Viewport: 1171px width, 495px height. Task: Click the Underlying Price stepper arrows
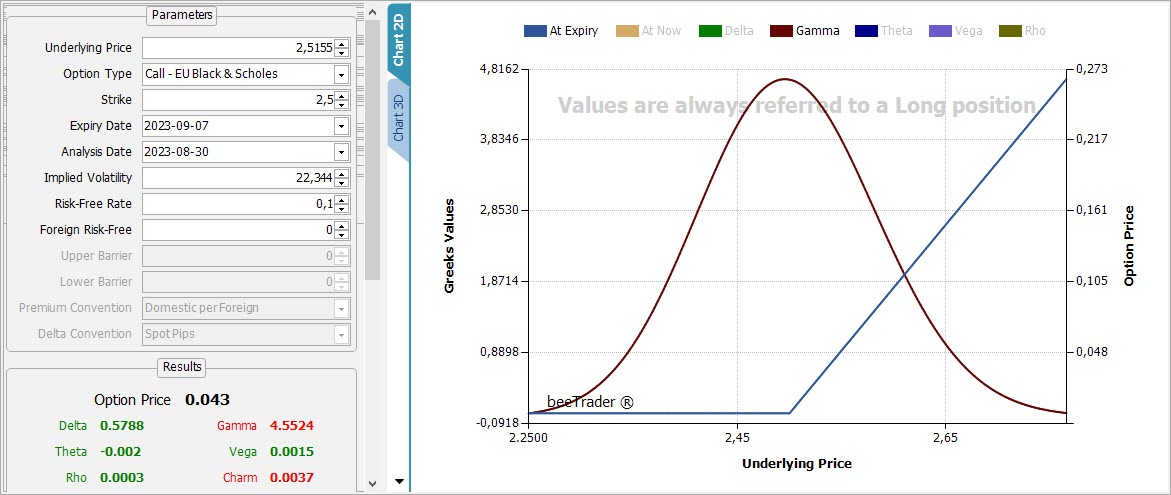coord(341,48)
